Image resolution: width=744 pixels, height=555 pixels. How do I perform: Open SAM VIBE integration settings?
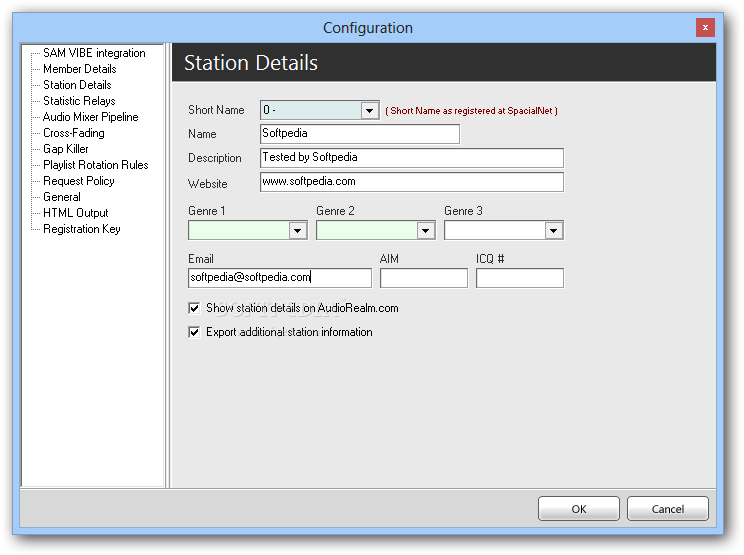94,53
